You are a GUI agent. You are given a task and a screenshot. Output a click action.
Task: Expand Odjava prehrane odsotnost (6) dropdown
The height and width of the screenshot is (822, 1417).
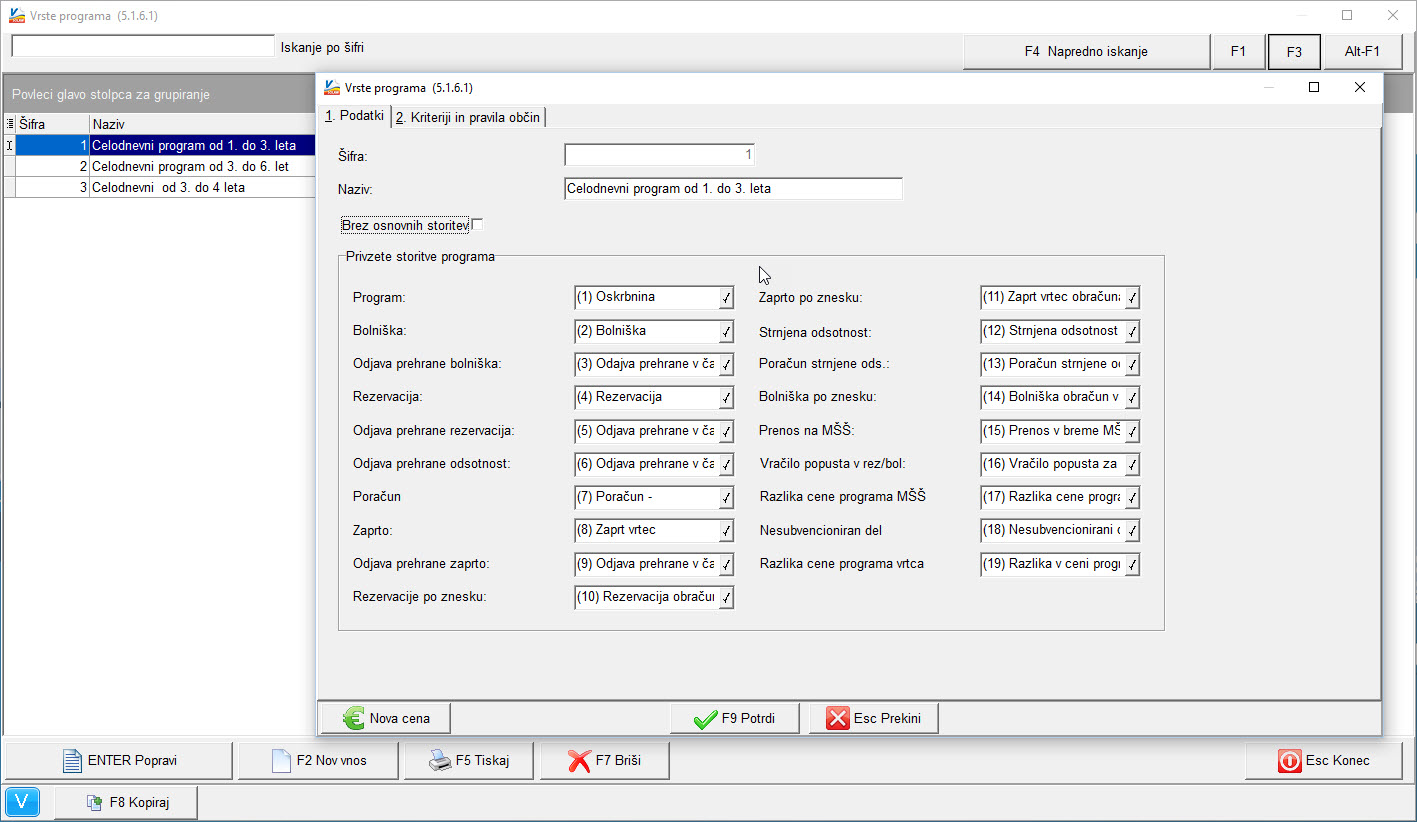coord(726,465)
